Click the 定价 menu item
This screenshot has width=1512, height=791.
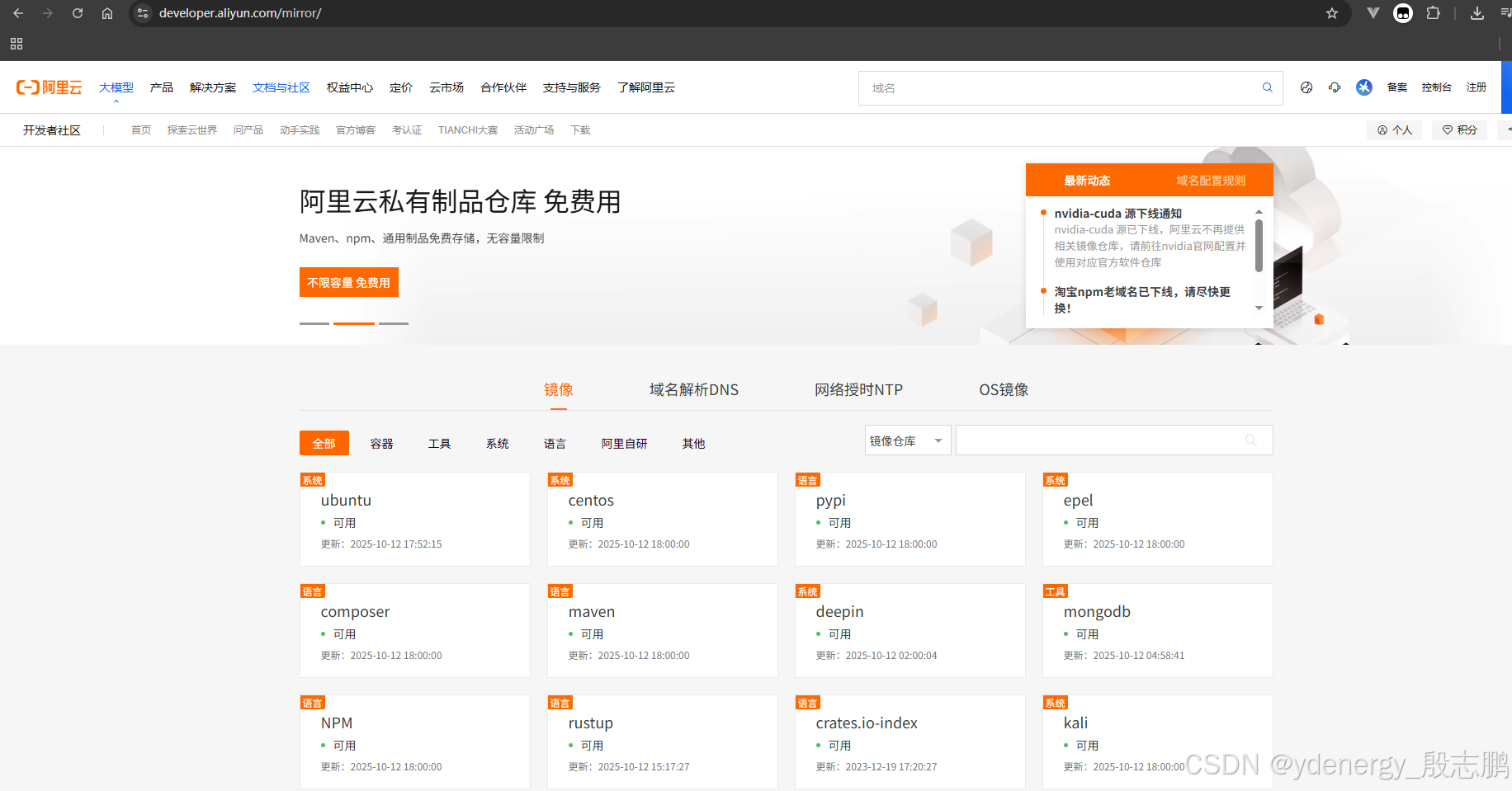[401, 87]
